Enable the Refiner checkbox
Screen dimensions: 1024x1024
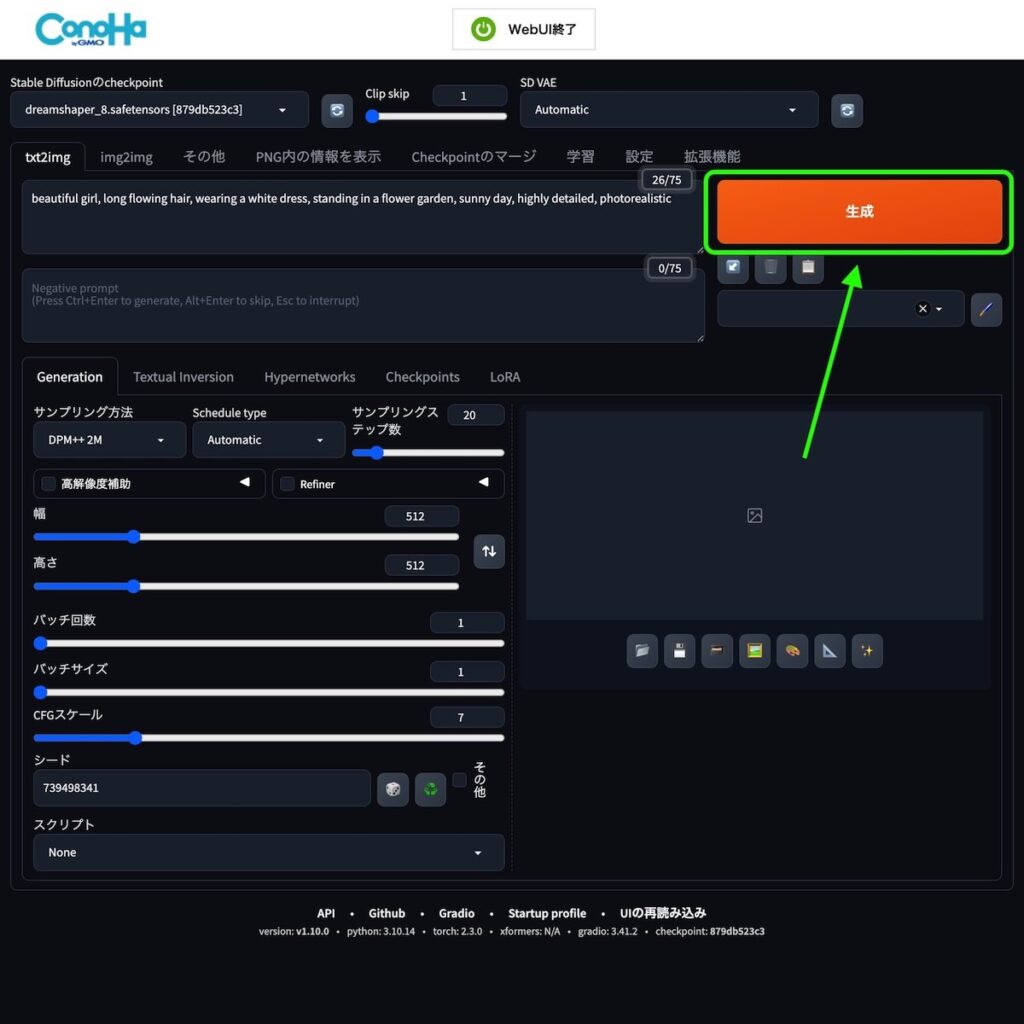[287, 484]
